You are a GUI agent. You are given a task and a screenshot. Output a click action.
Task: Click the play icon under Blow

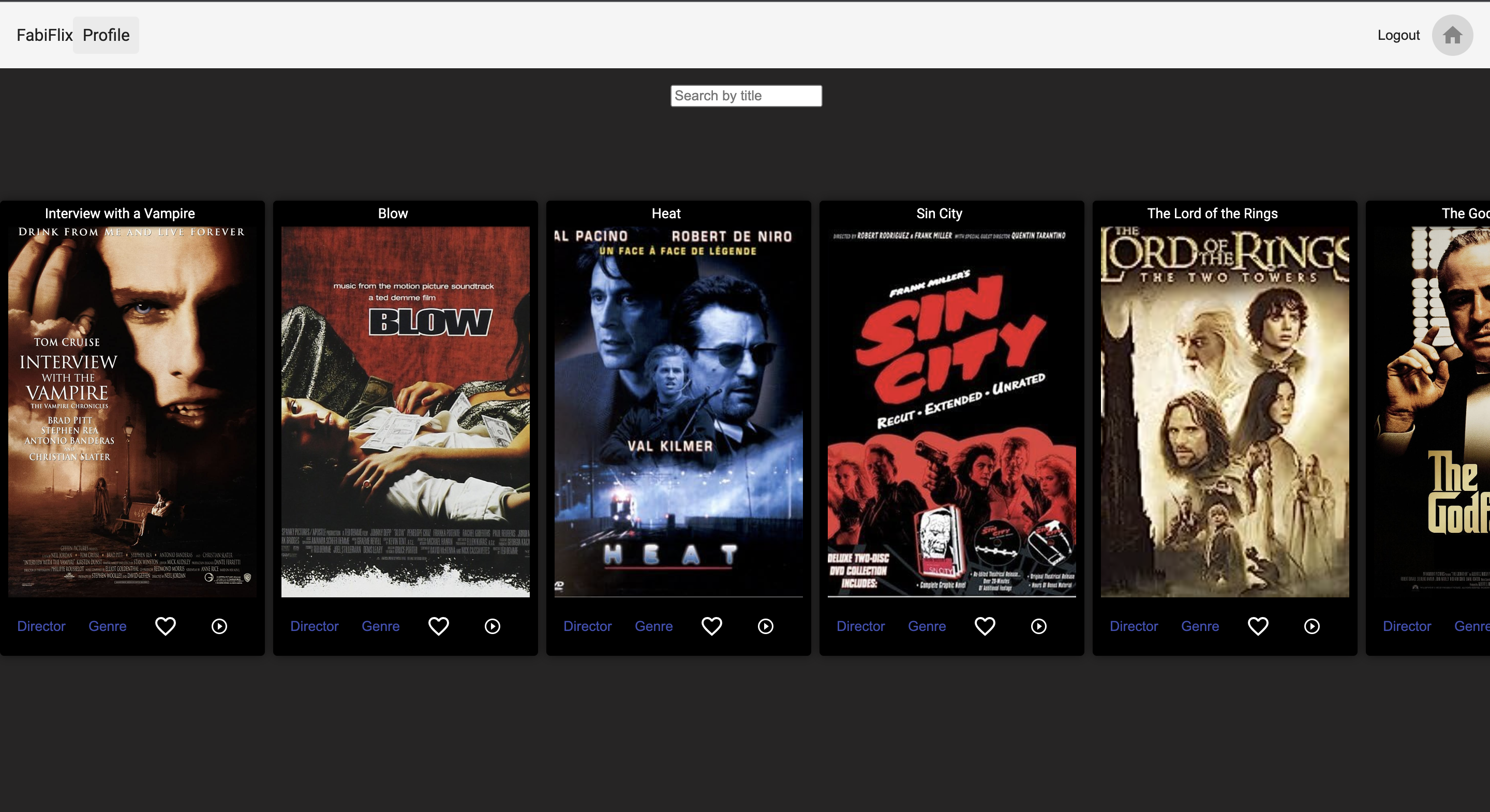(492, 626)
